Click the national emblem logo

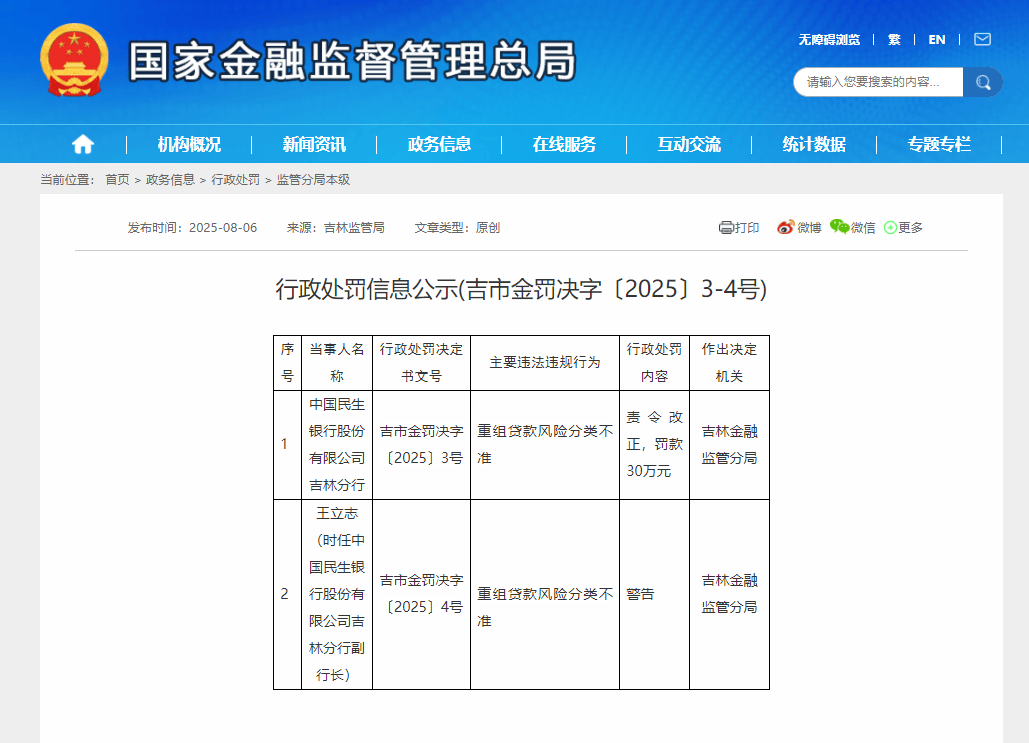pos(74,60)
